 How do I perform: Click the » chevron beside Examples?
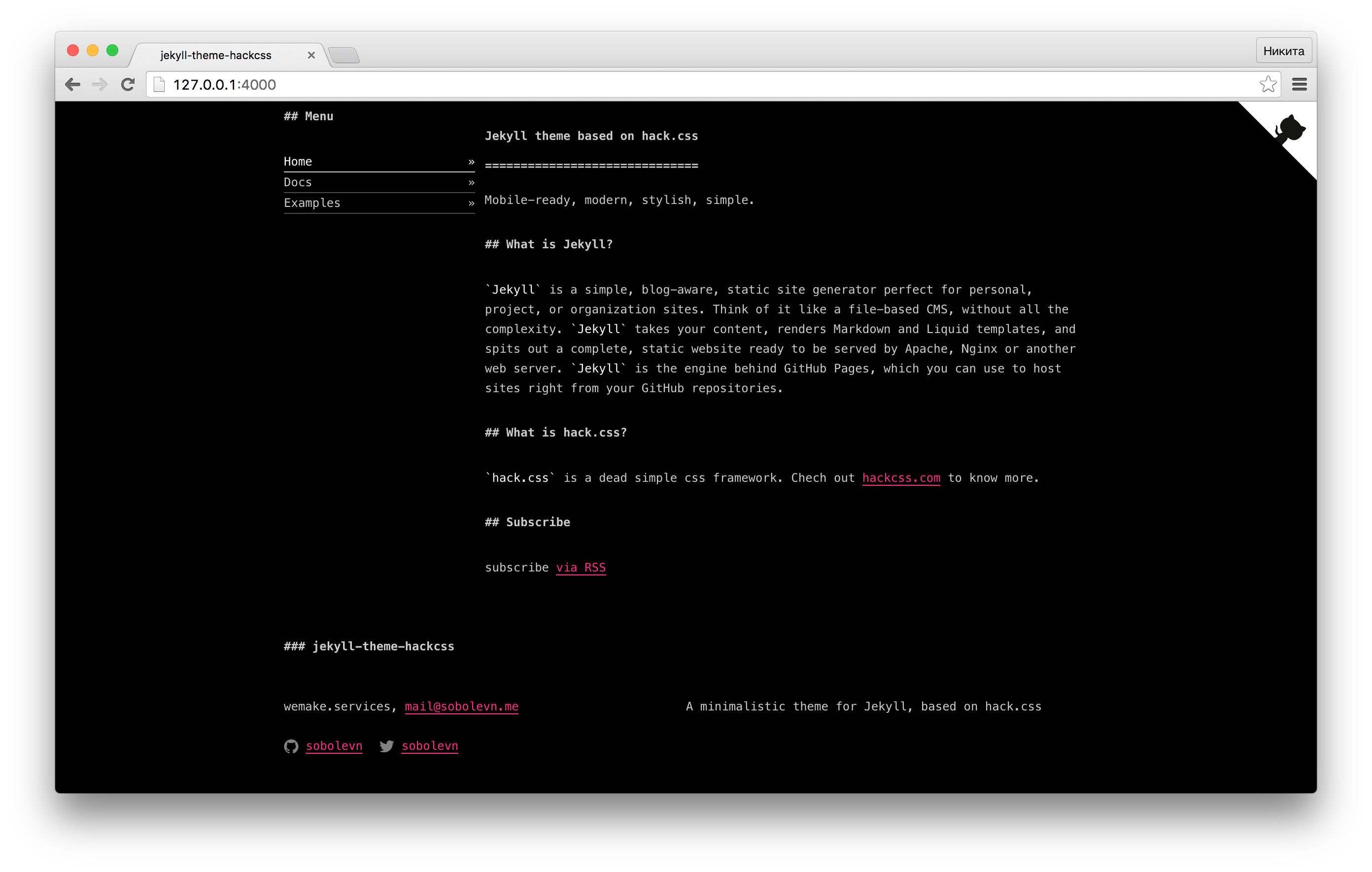point(471,203)
